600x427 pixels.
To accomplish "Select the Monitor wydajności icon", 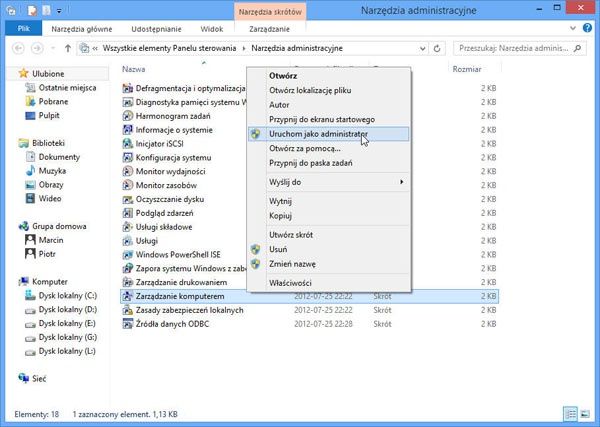I will 127,171.
